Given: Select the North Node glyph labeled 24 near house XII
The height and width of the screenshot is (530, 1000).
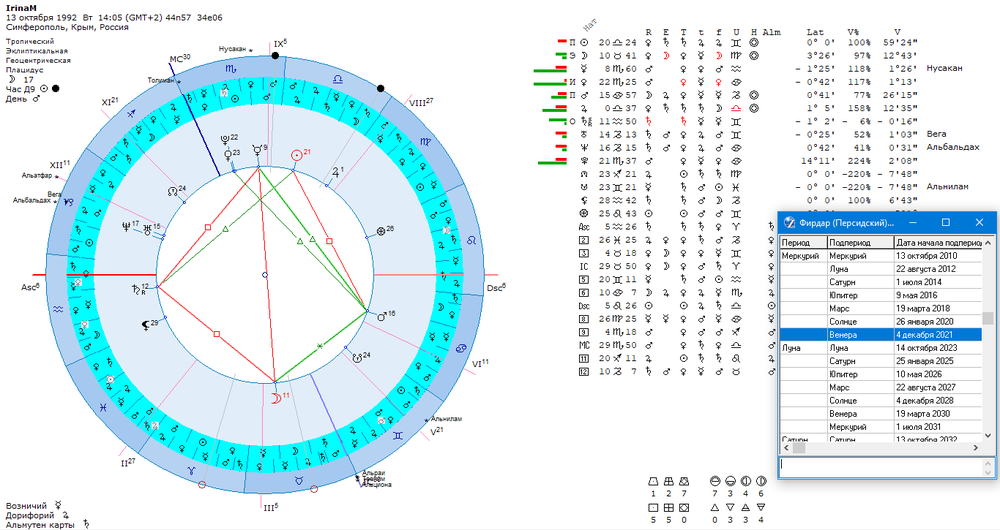Looking at the screenshot, I should coord(173,191).
